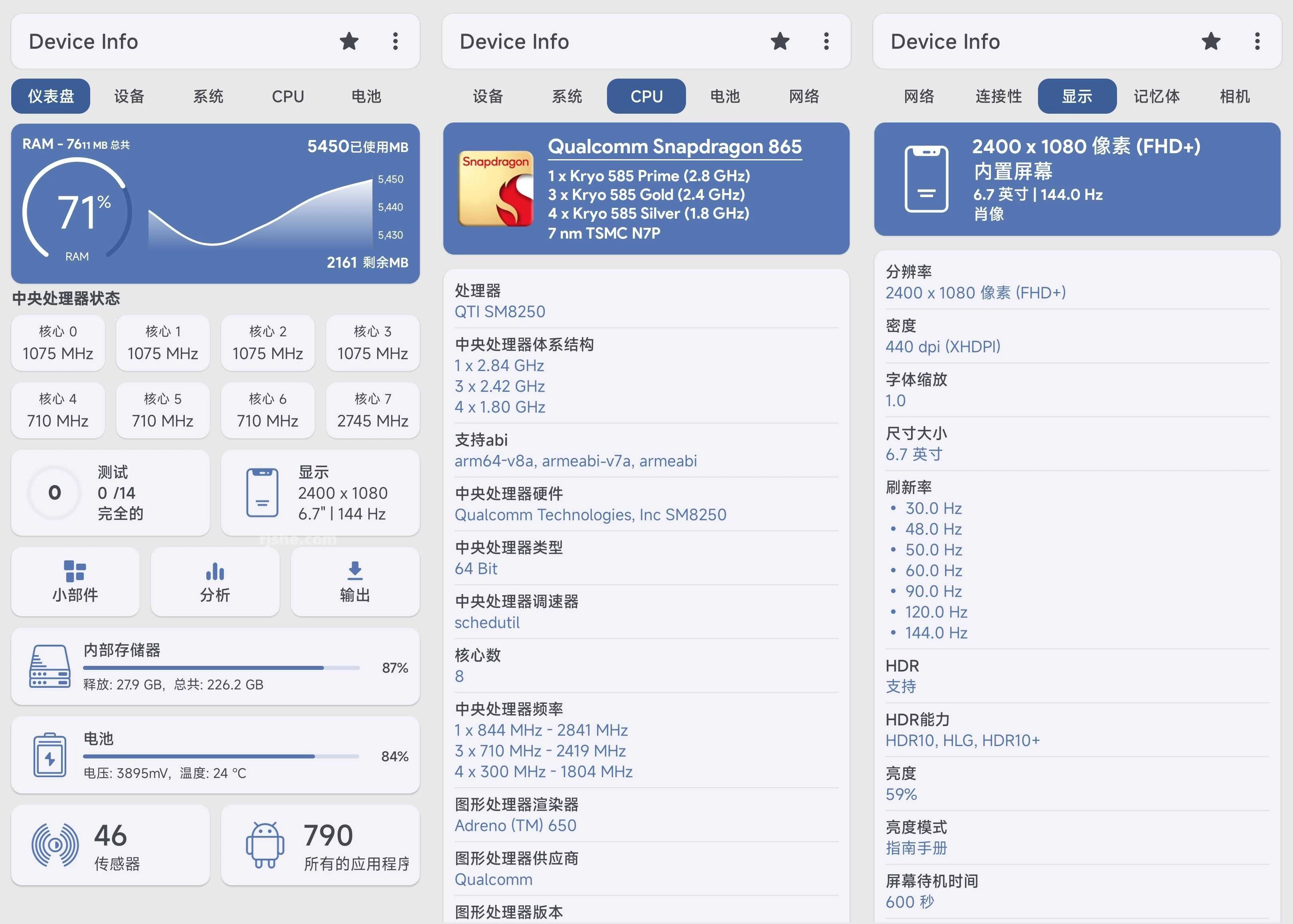Viewport: 1293px width, 924px height.
Task: Click the battery 84% progress bar
Action: [x=221, y=756]
